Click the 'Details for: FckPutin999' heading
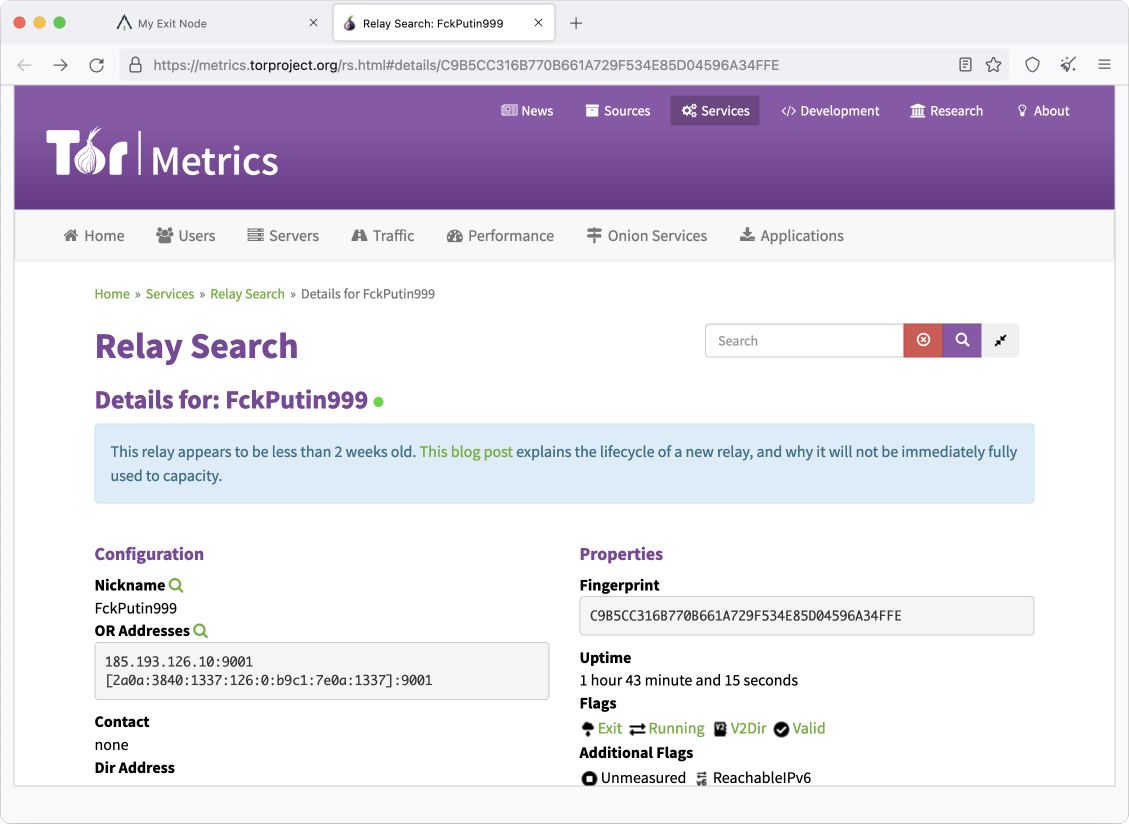 (231, 400)
